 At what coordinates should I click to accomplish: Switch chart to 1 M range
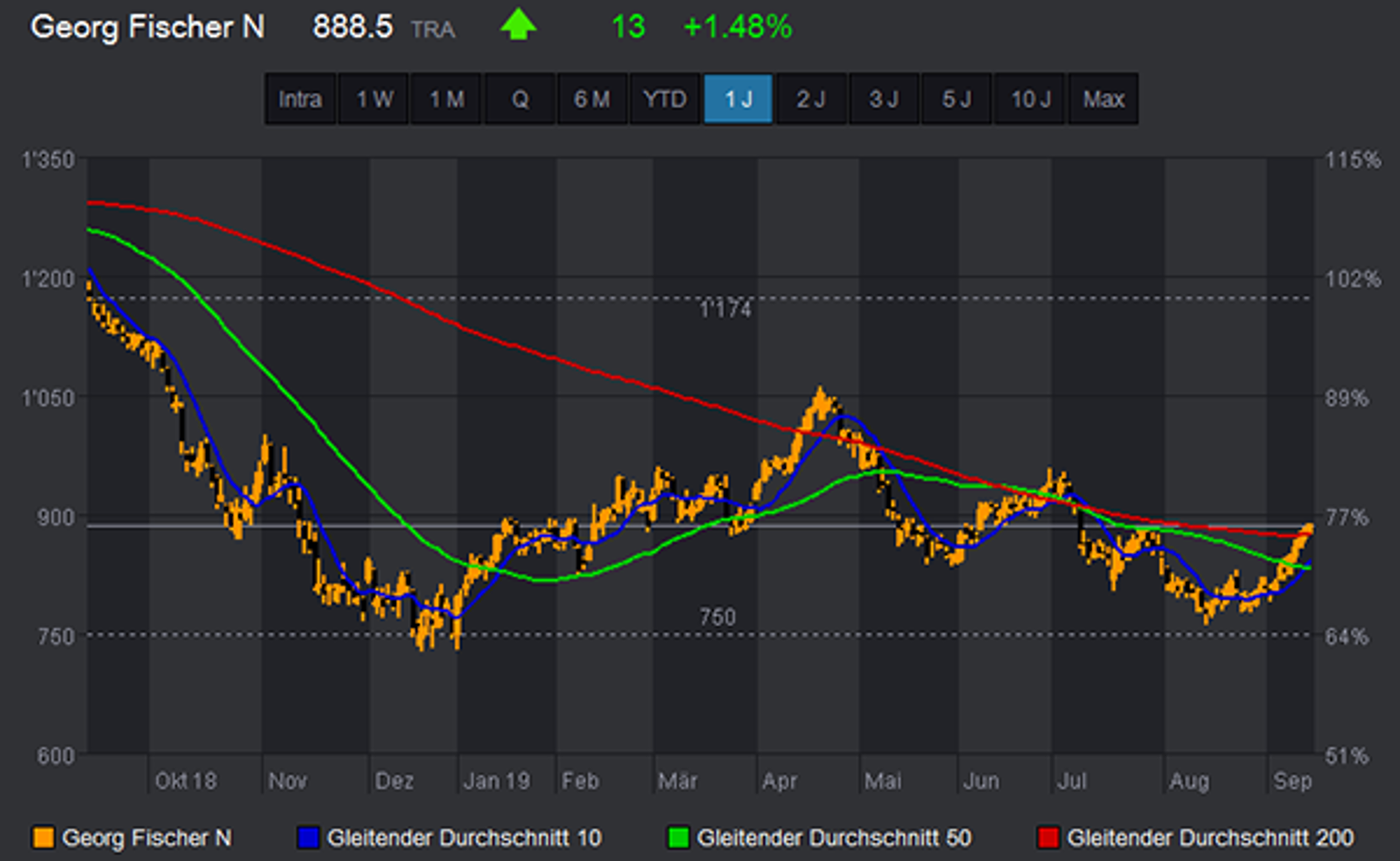pyautogui.click(x=446, y=99)
